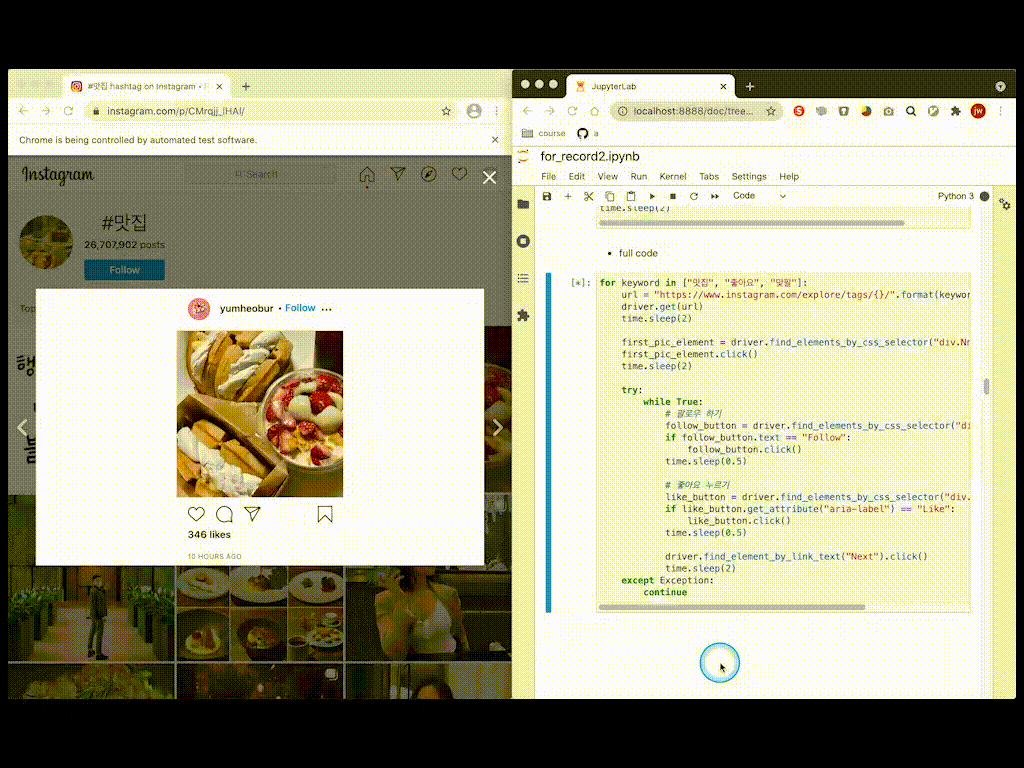Open a new tab in Instagram window
Screen dimensions: 1024x768
246,86
